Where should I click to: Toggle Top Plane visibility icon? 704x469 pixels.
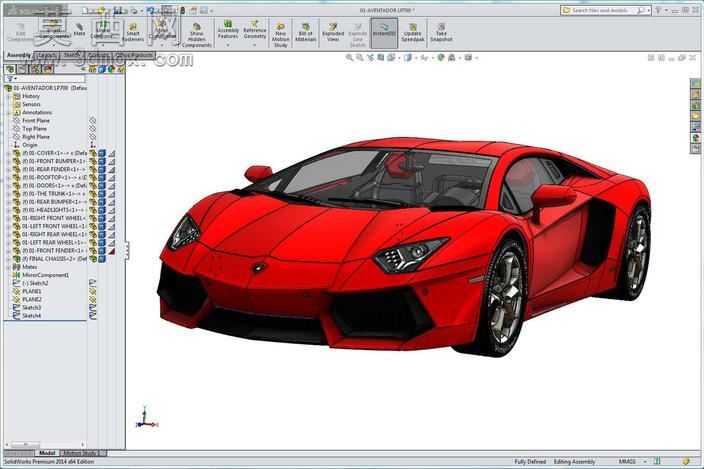pos(92,128)
